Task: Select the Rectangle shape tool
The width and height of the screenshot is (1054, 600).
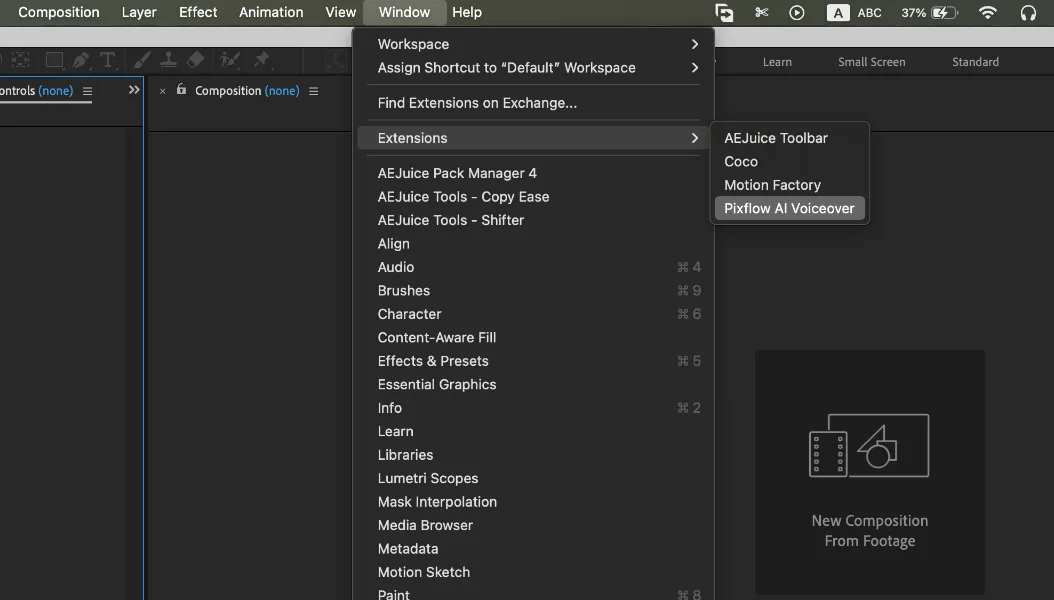Action: coord(54,60)
